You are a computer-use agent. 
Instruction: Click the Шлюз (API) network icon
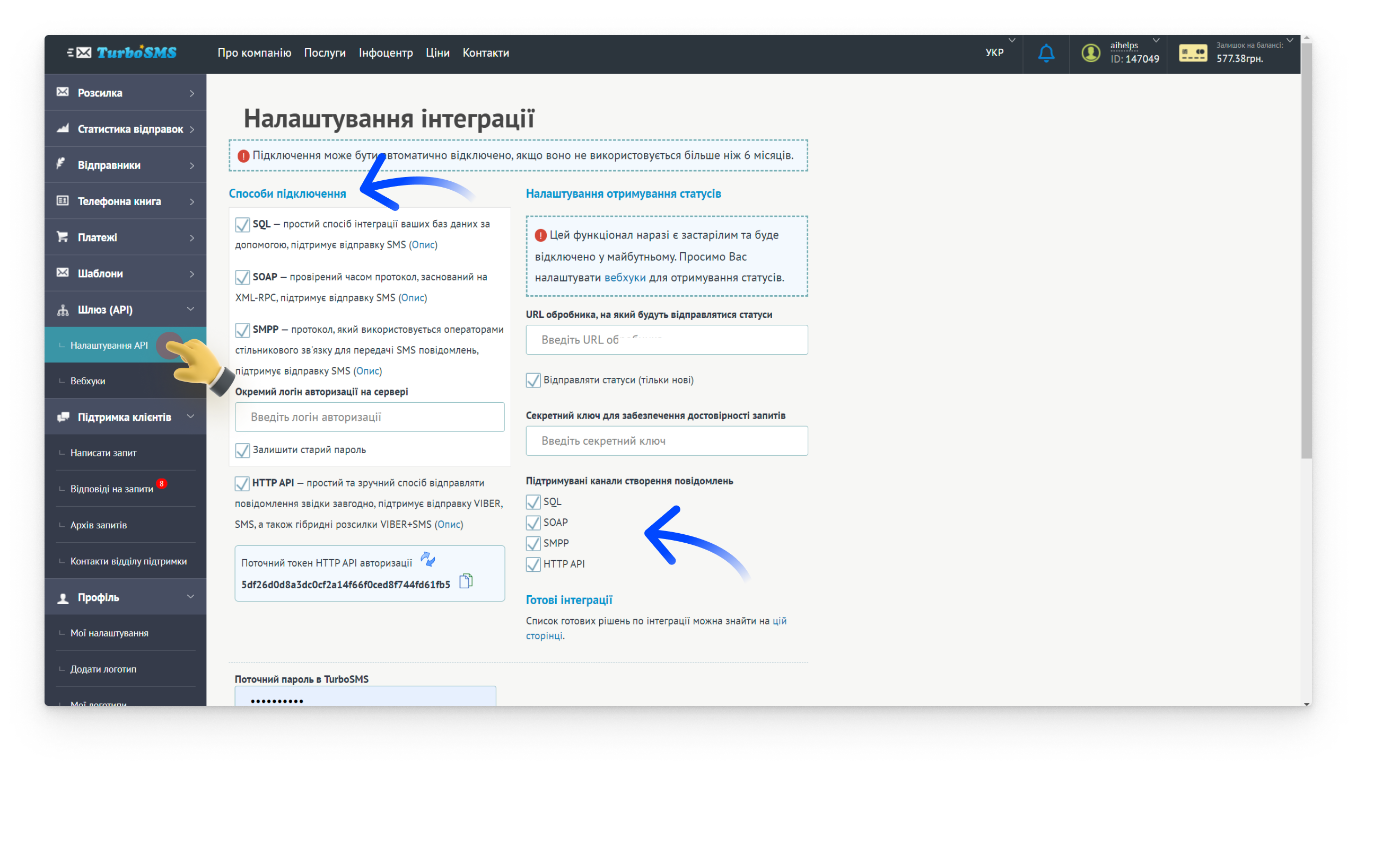tap(63, 310)
